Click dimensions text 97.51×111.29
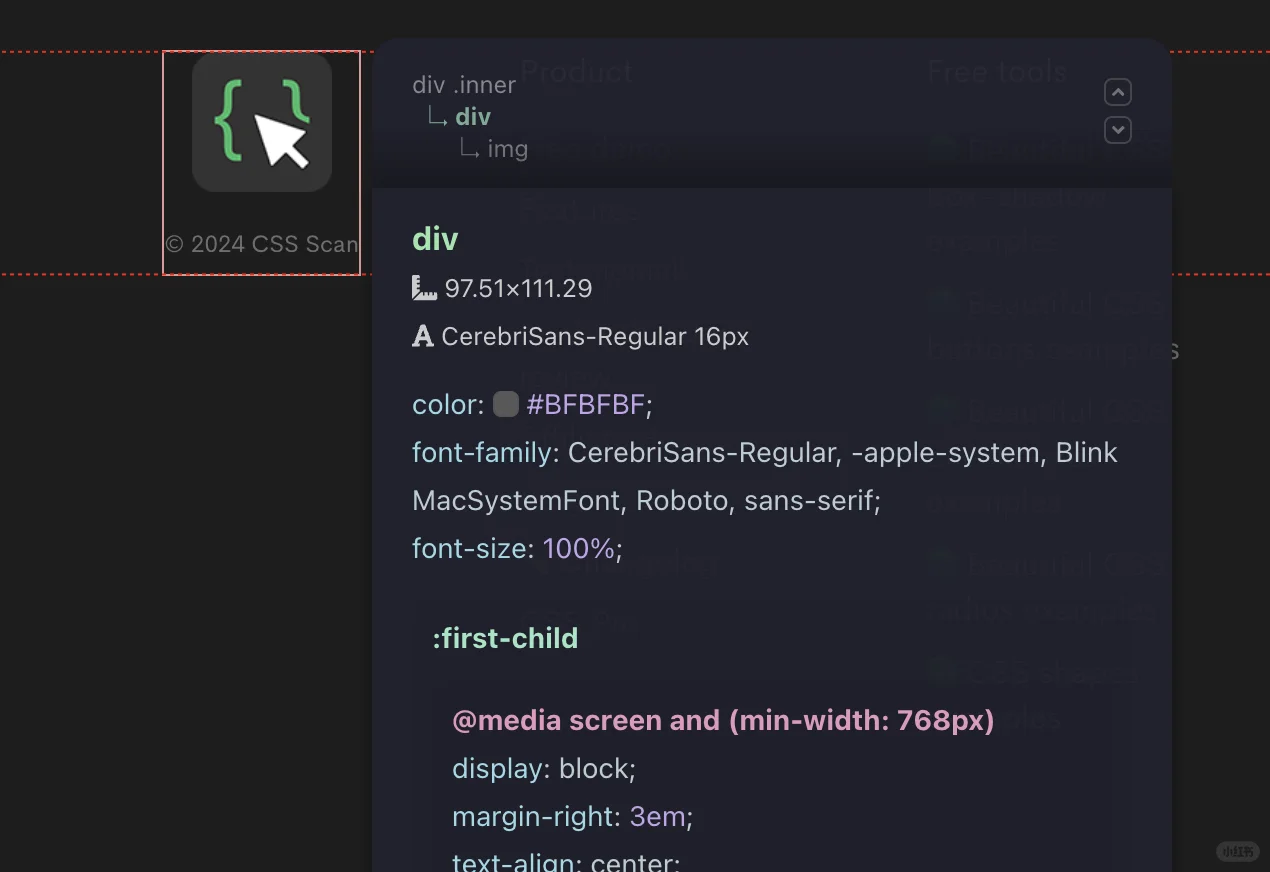The width and height of the screenshot is (1270, 872). coord(518,289)
